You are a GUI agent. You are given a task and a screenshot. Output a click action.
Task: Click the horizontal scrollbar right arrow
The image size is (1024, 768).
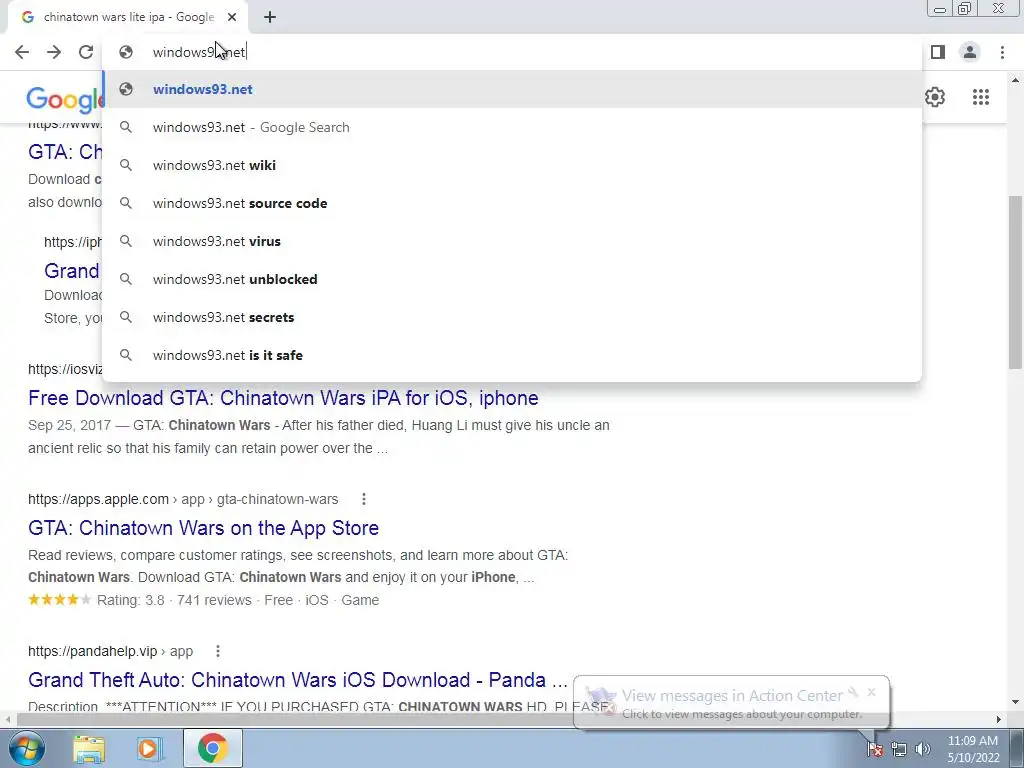999,719
